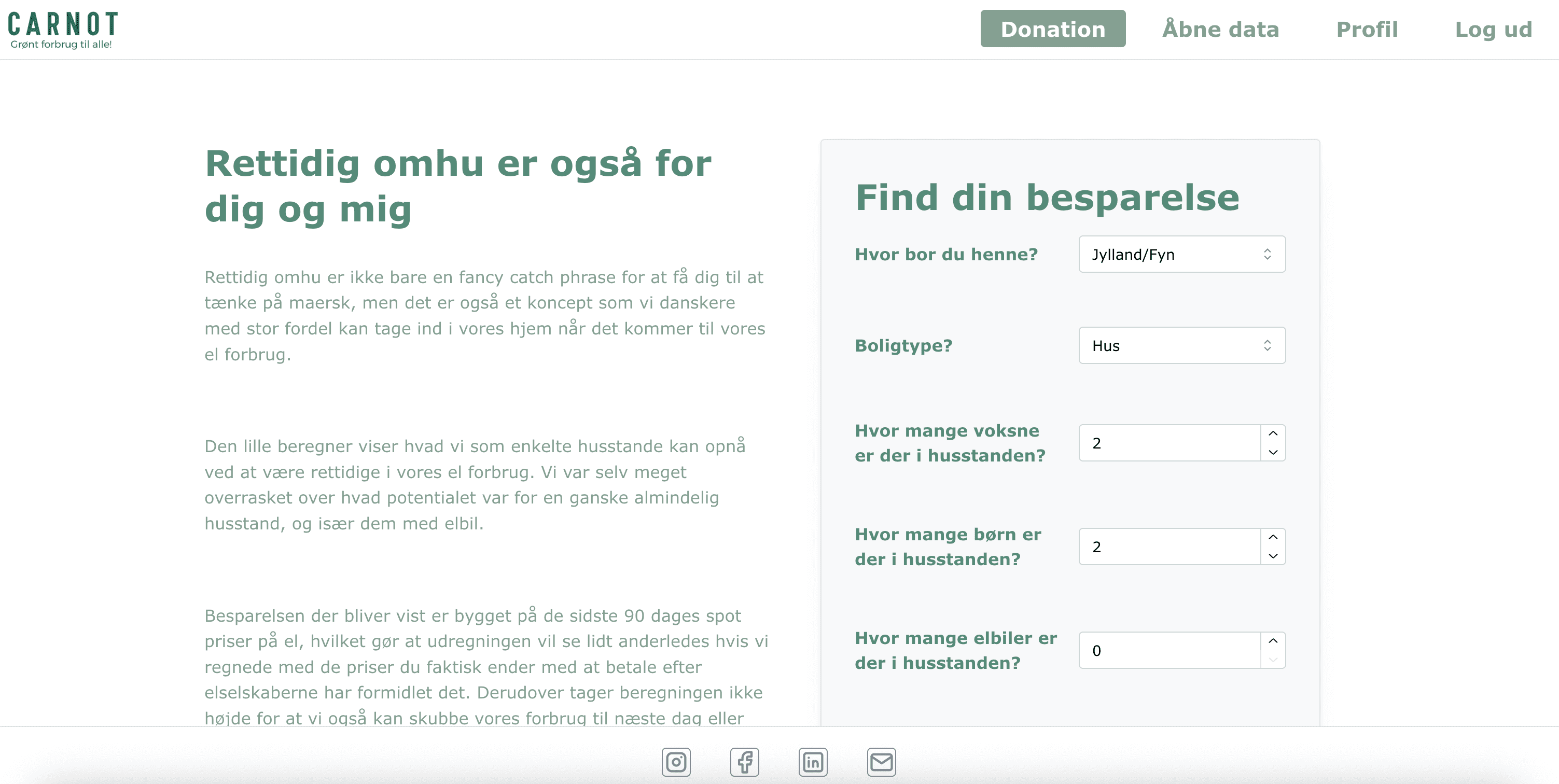Click Log ud to sign out
This screenshot has width=1559, height=784.
point(1494,30)
